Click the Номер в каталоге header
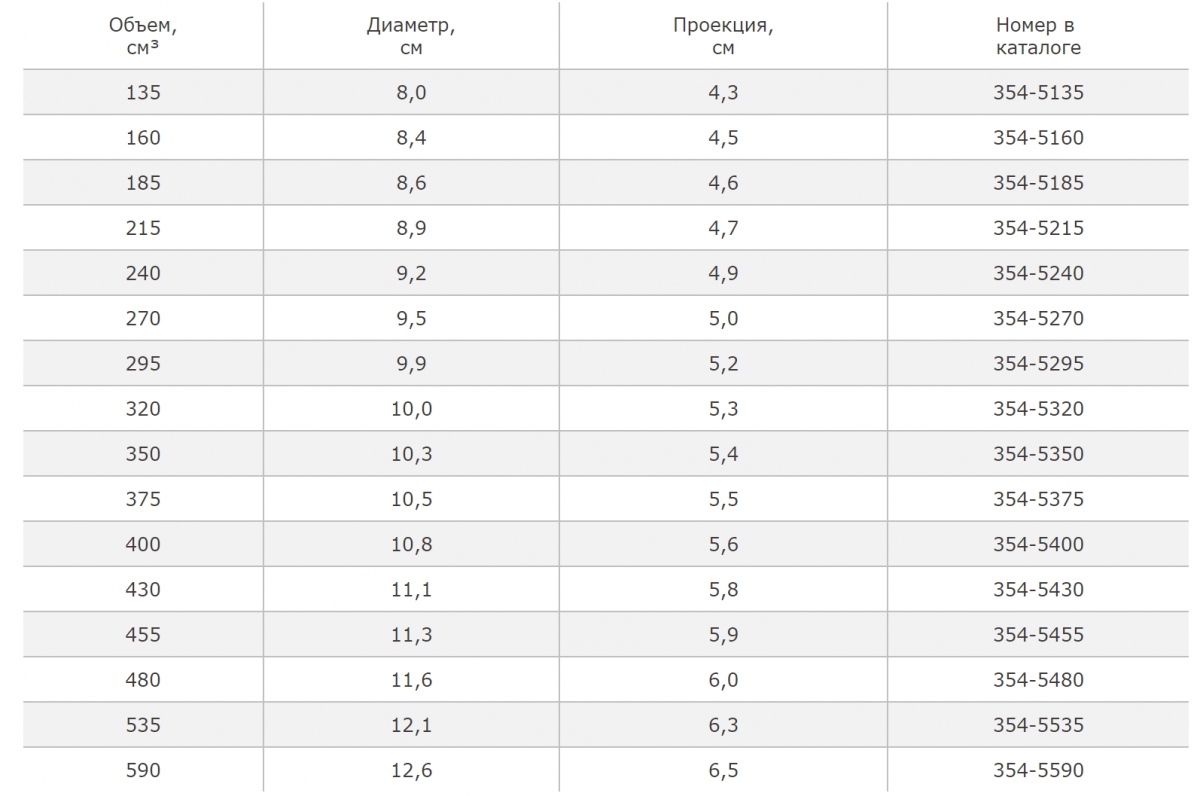 click(1038, 37)
